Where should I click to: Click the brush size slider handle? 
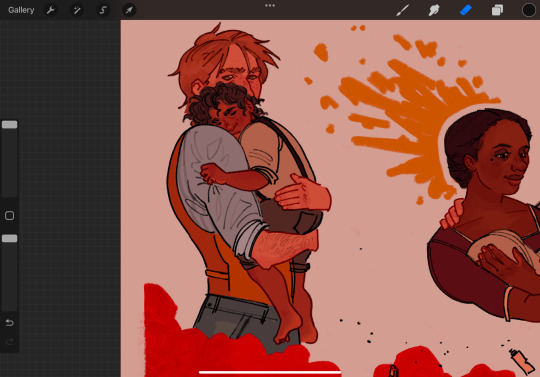10,124
